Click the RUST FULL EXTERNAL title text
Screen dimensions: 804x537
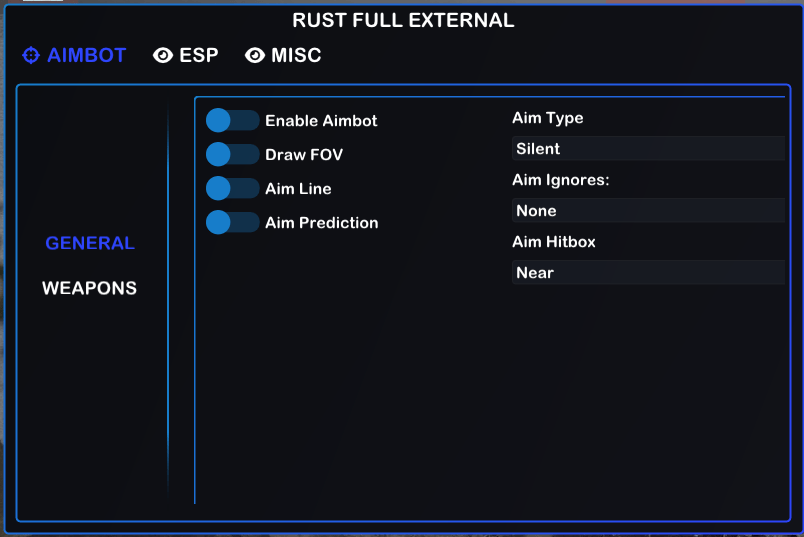(x=403, y=20)
